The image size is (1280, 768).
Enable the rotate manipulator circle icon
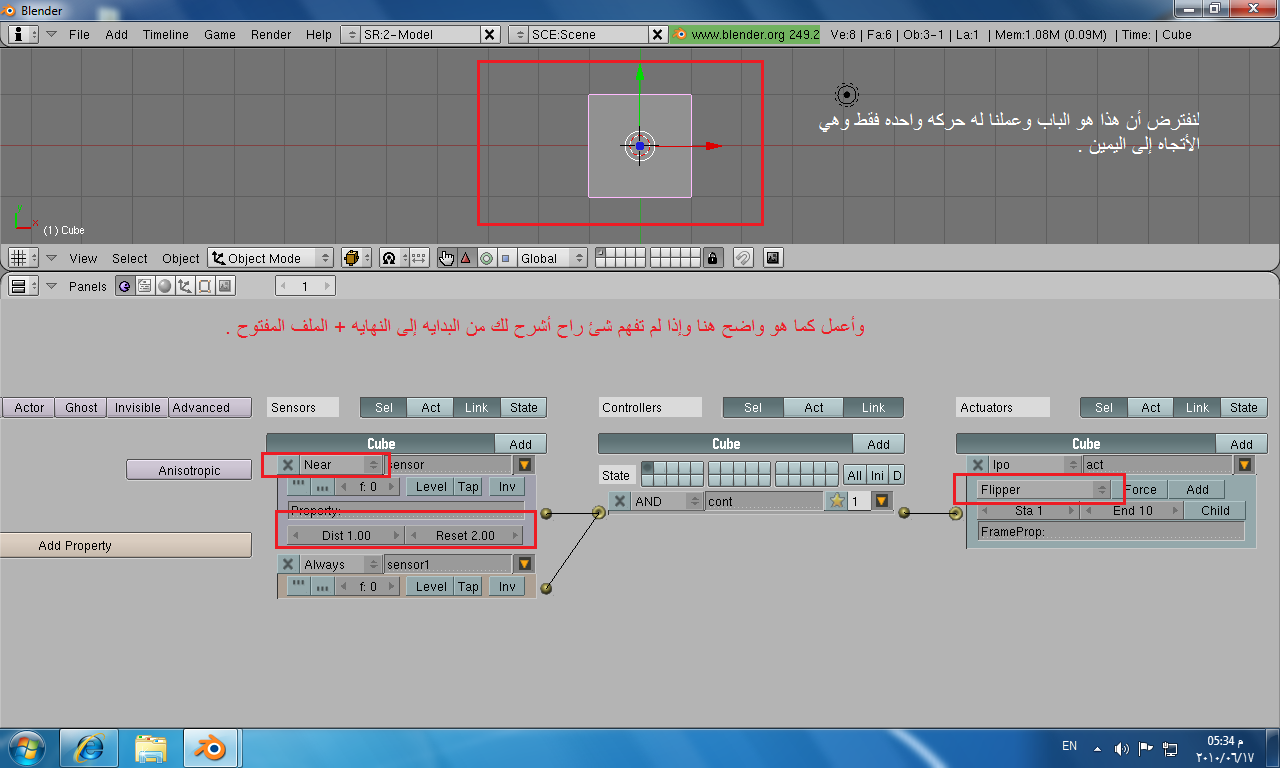click(x=486, y=258)
